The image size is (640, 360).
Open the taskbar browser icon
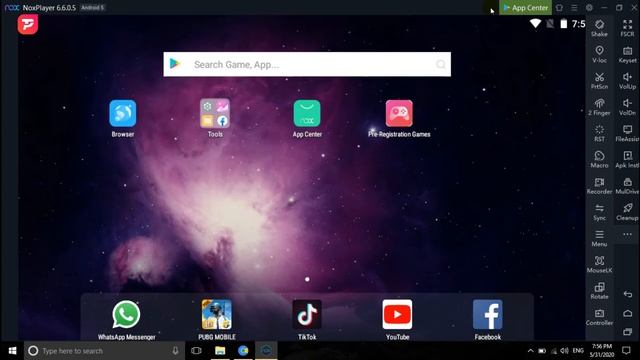(243, 351)
